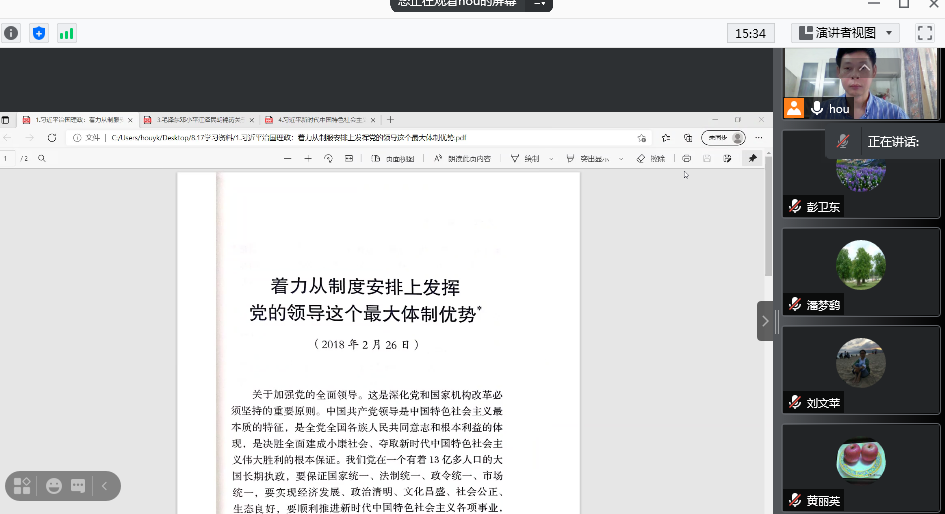Open the chat bubble icon
Image resolution: width=945 pixels, height=514 pixels.
[78, 486]
